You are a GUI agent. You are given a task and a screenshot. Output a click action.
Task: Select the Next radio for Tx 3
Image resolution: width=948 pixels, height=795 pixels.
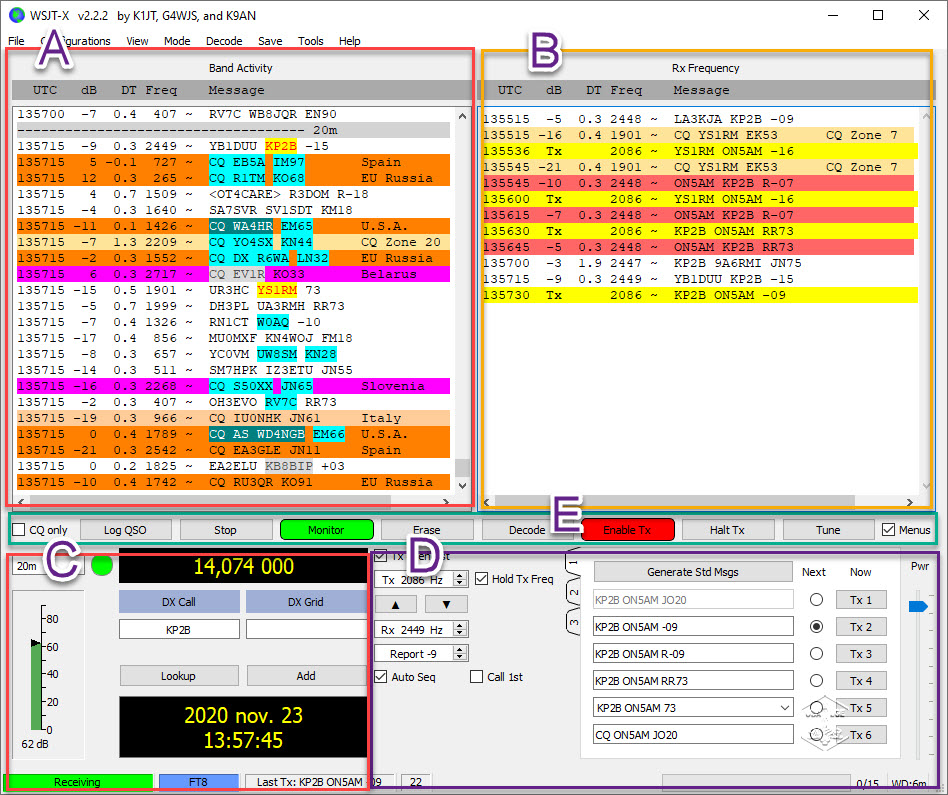point(816,654)
